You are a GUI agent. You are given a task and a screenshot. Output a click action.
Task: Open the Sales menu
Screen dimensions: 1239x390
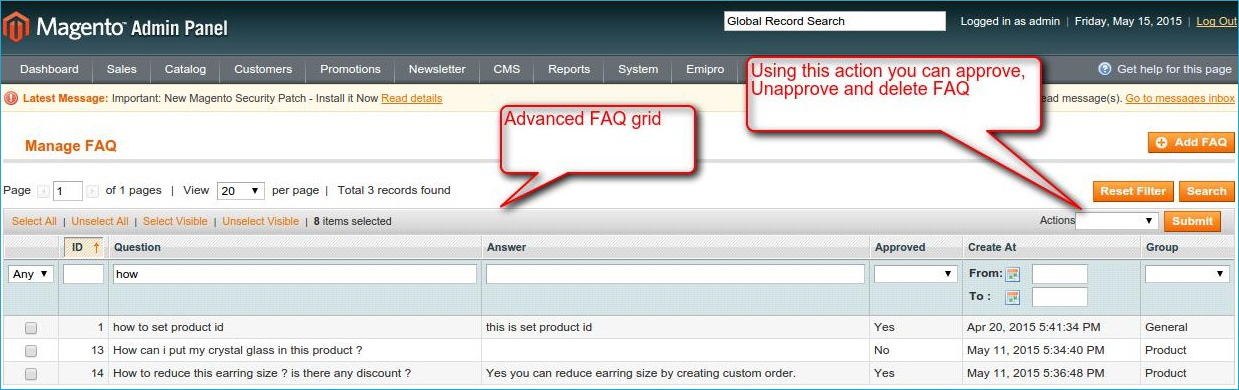[x=122, y=69]
